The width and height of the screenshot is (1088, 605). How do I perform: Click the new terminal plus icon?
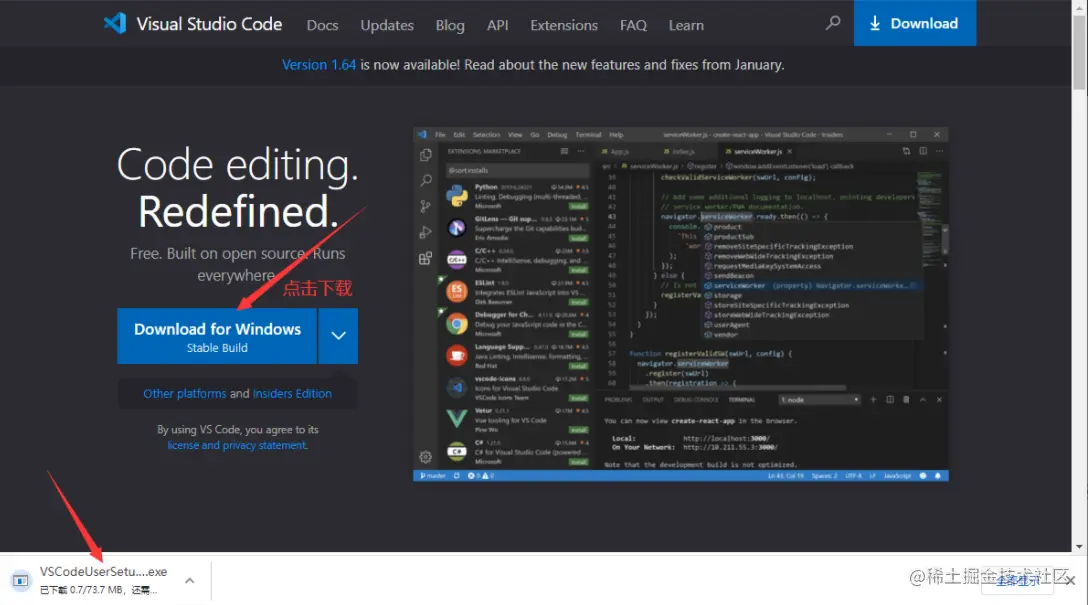coord(874,400)
